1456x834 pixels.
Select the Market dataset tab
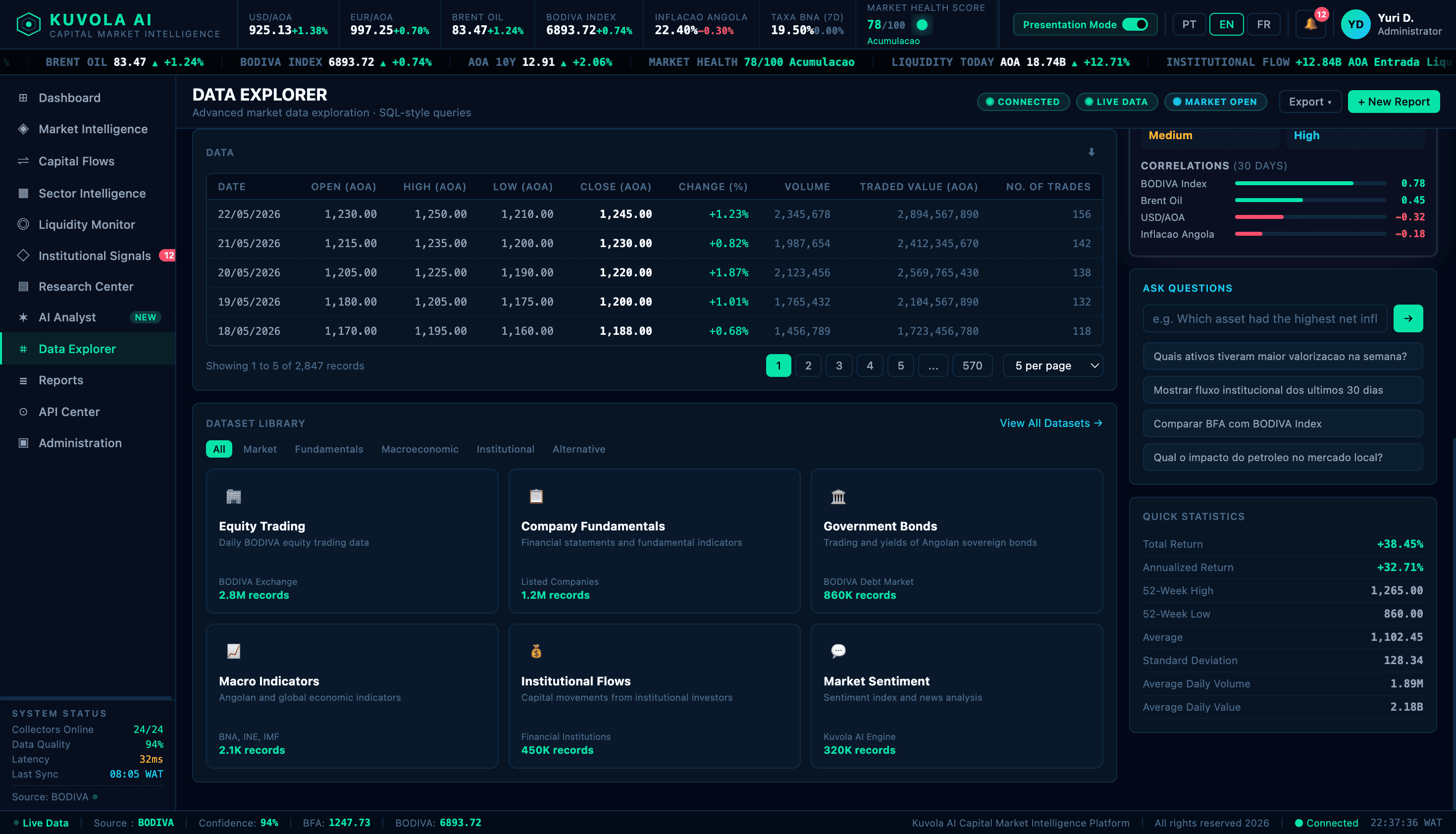(x=260, y=449)
